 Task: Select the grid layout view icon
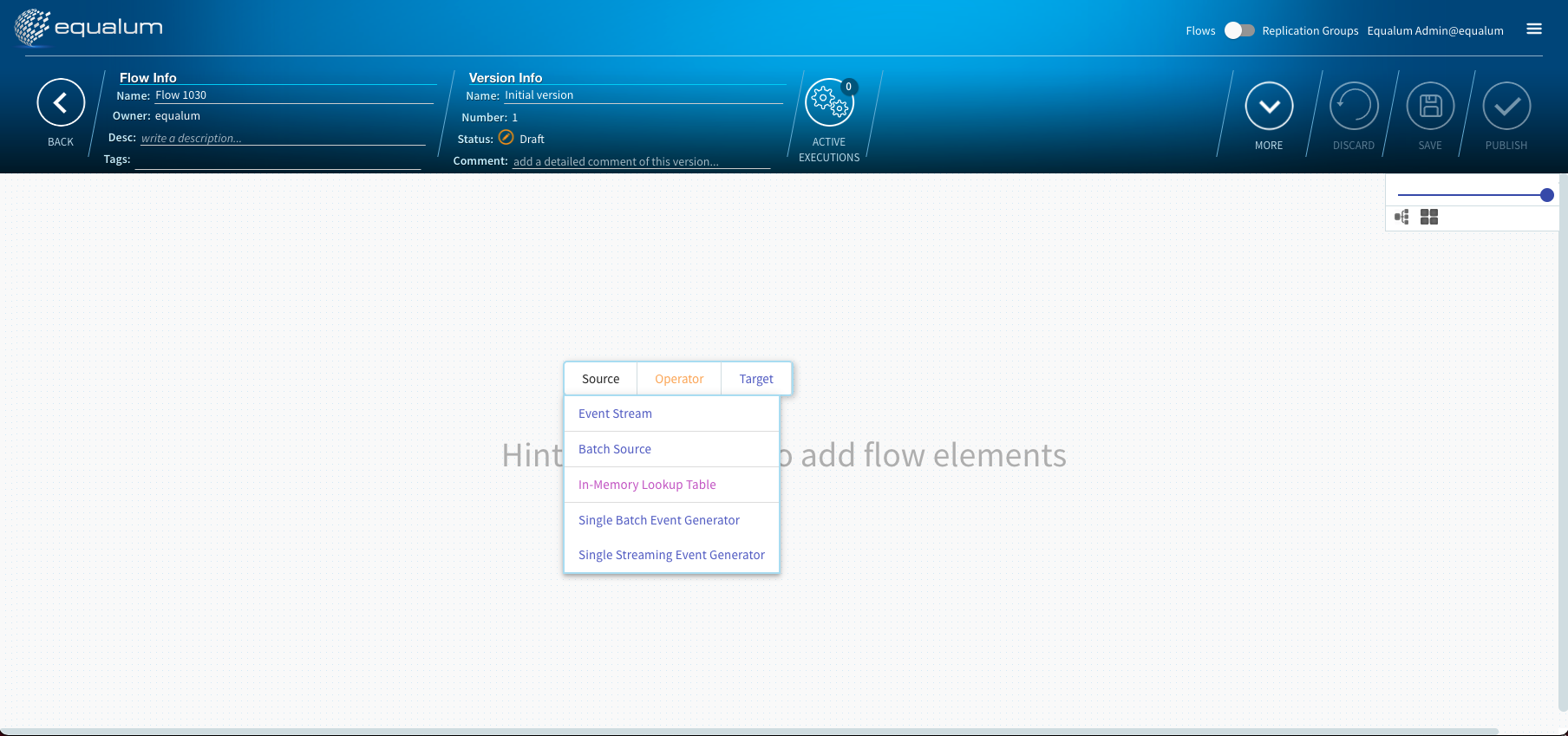[x=1429, y=217]
